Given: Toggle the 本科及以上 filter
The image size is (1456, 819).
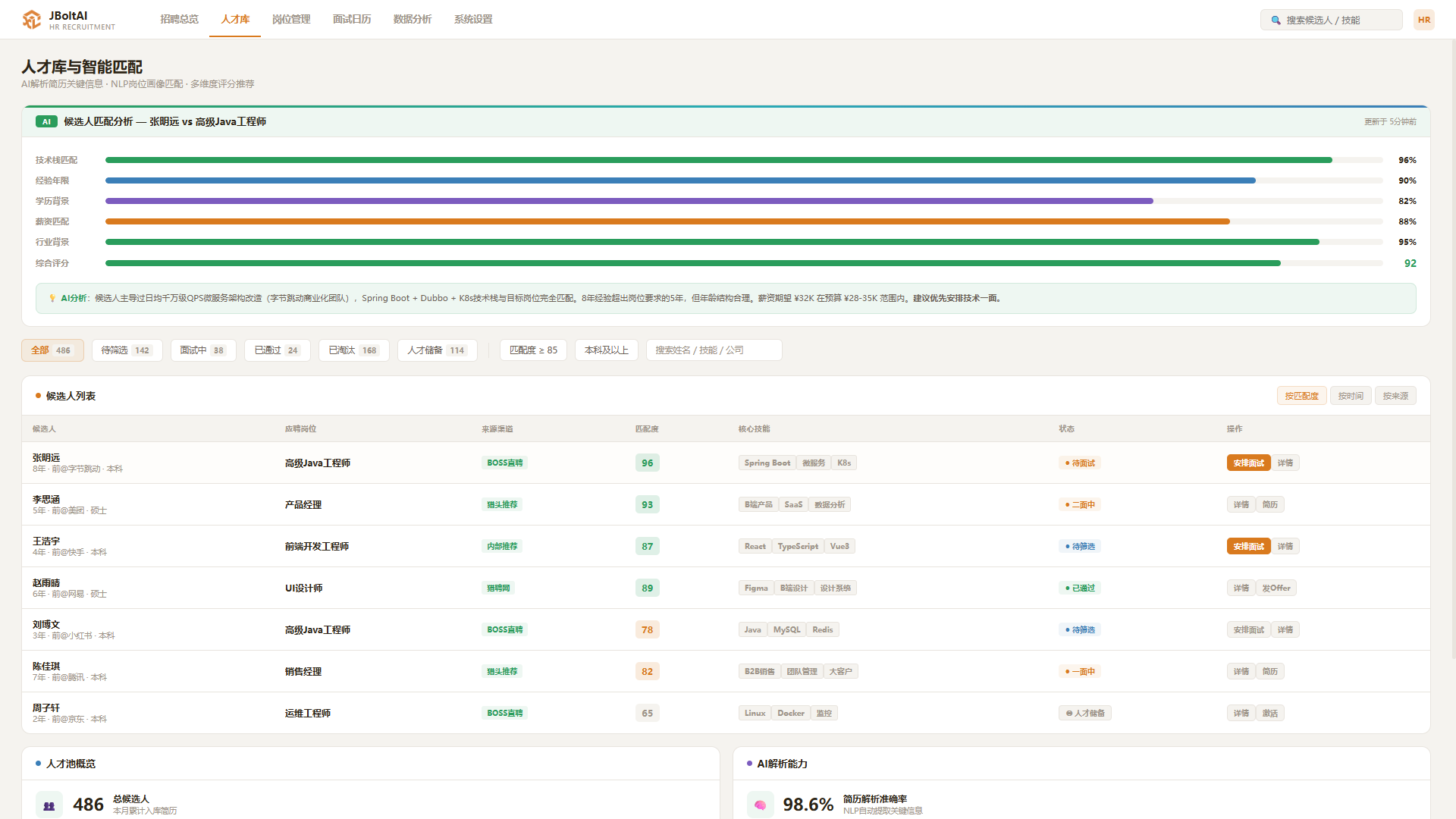Looking at the screenshot, I should click(607, 350).
